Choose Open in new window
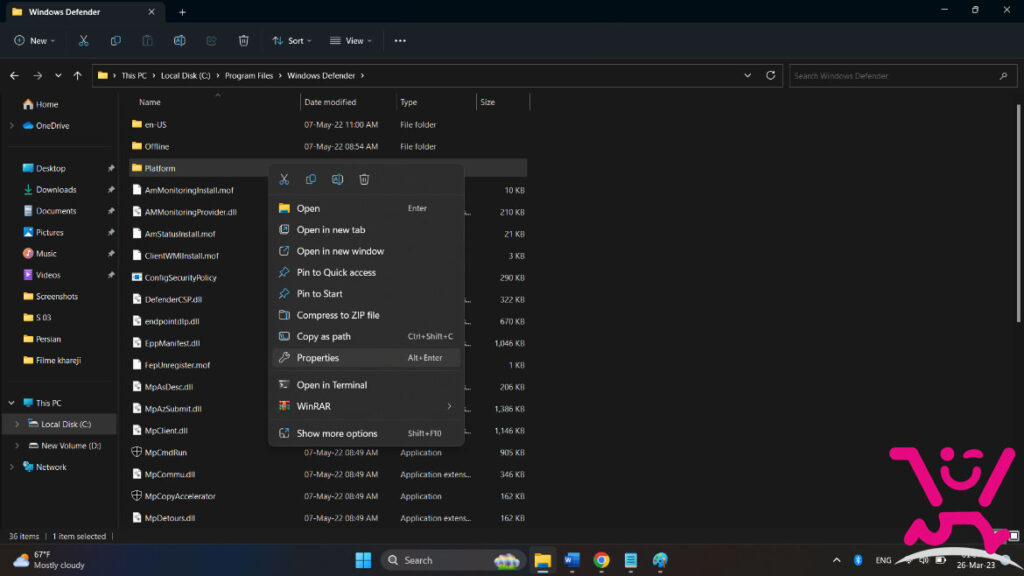Image resolution: width=1024 pixels, height=576 pixels. point(366,251)
